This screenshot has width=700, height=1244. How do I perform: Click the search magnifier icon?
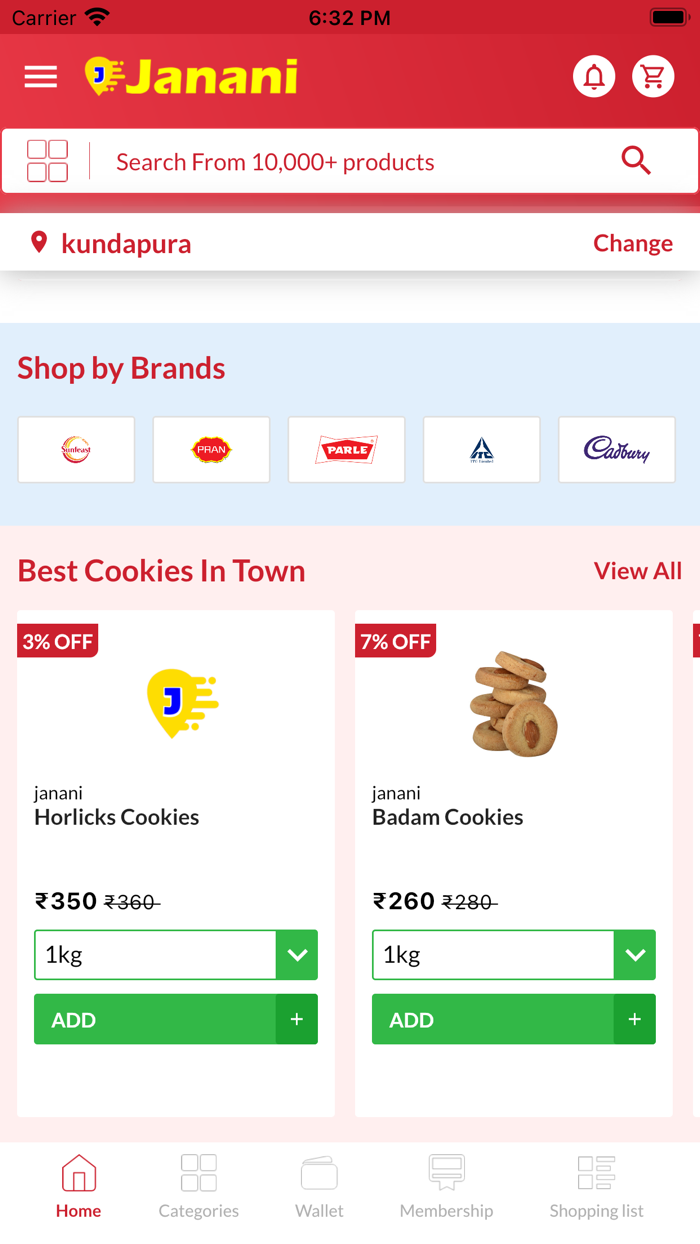[636, 160]
